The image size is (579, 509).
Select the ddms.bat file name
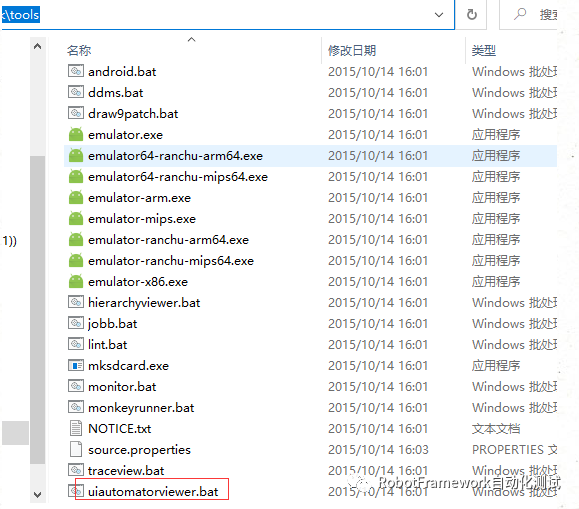(116, 92)
